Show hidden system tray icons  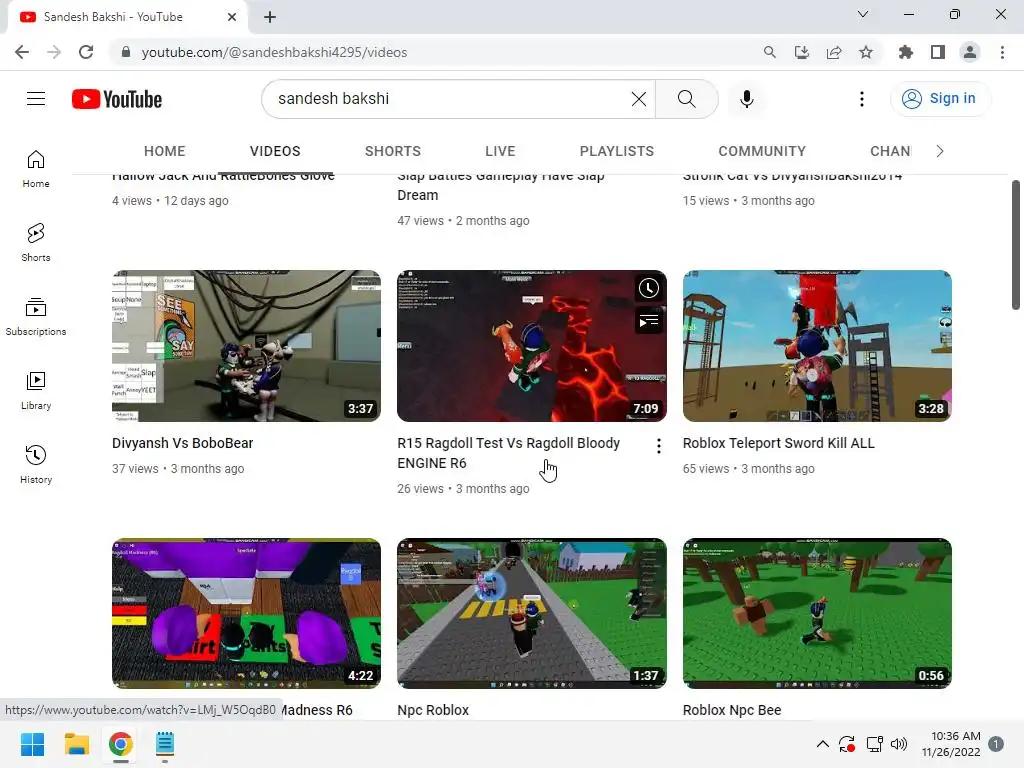click(x=823, y=744)
